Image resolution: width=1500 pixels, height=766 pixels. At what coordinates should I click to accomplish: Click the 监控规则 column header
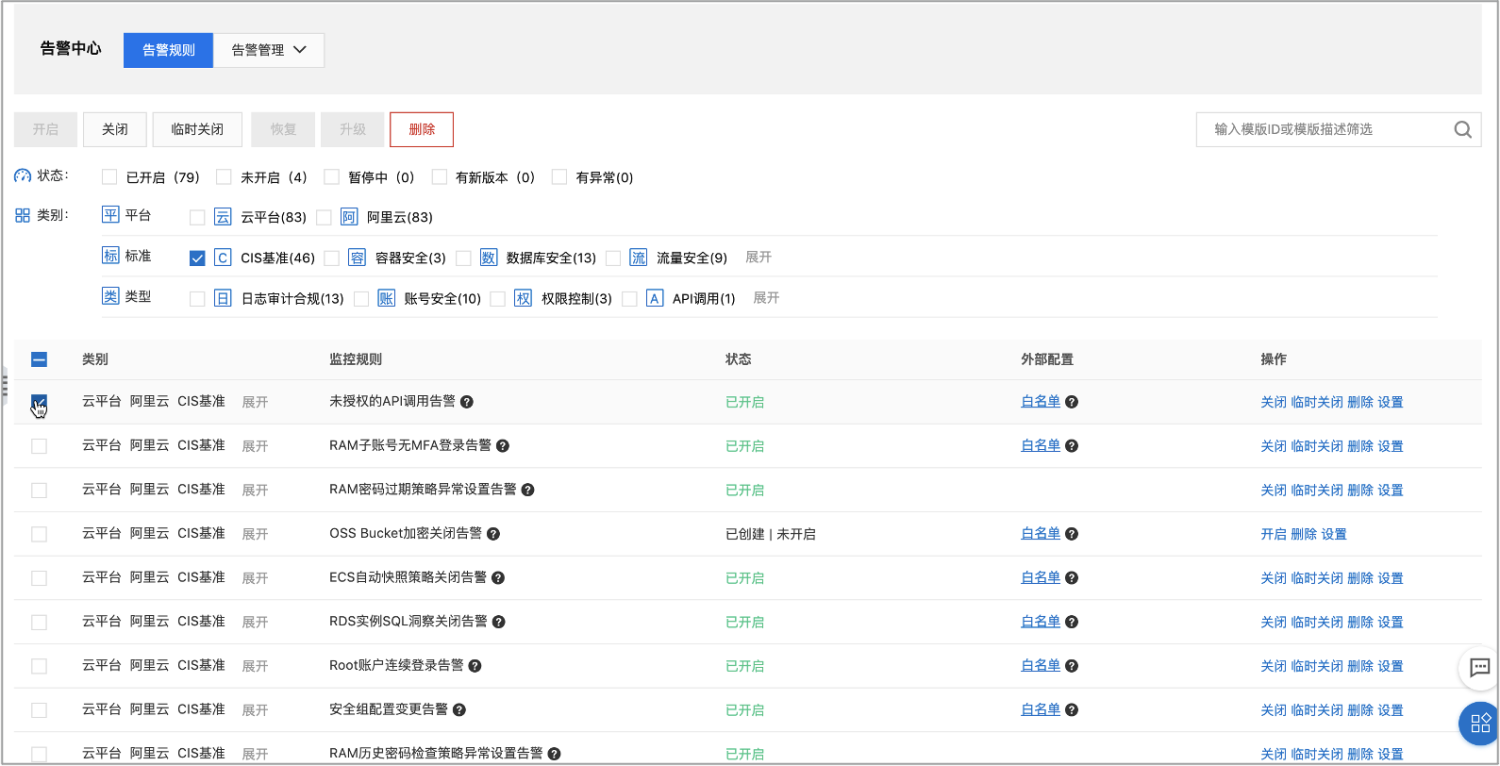pyautogui.click(x=355, y=359)
